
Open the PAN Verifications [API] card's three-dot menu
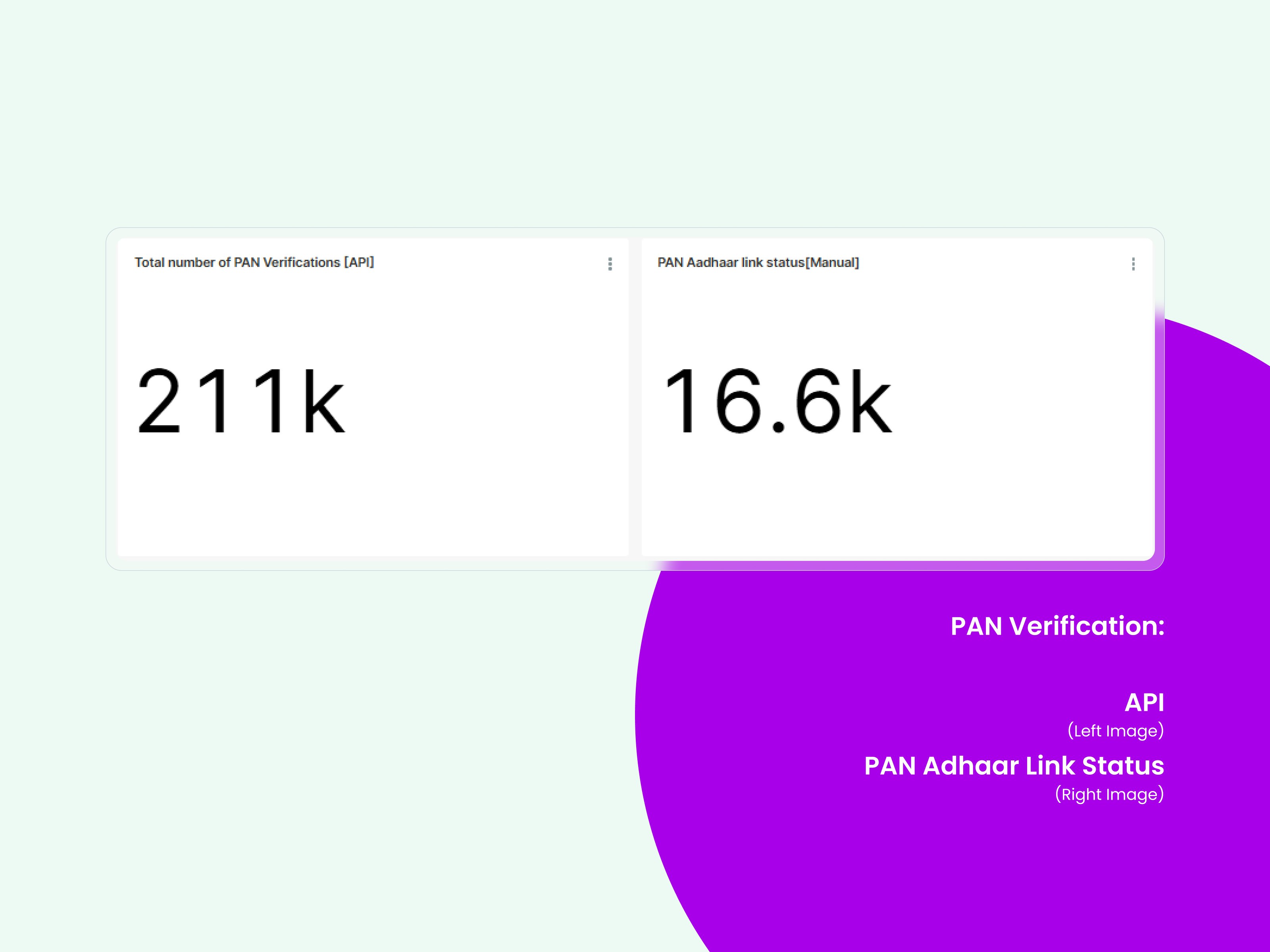tap(610, 264)
